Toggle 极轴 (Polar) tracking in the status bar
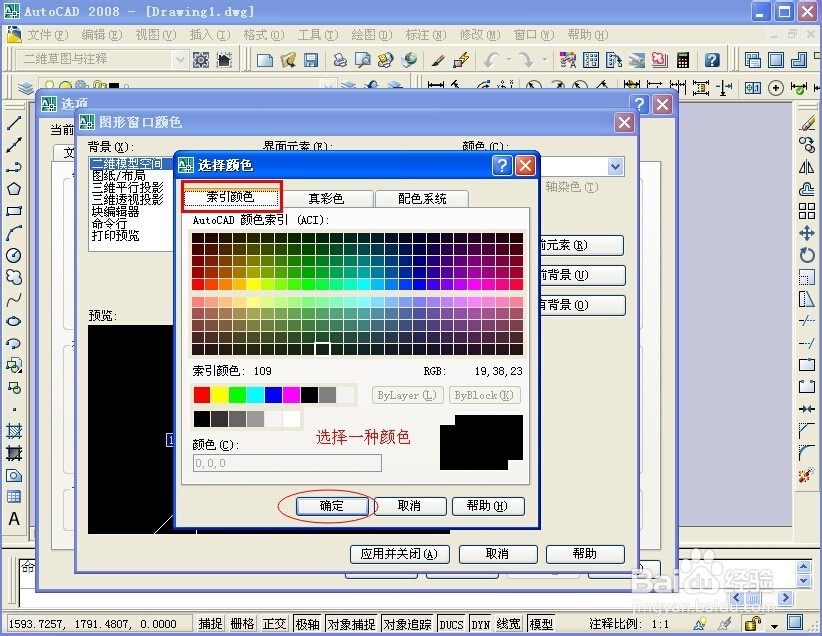 (x=307, y=624)
